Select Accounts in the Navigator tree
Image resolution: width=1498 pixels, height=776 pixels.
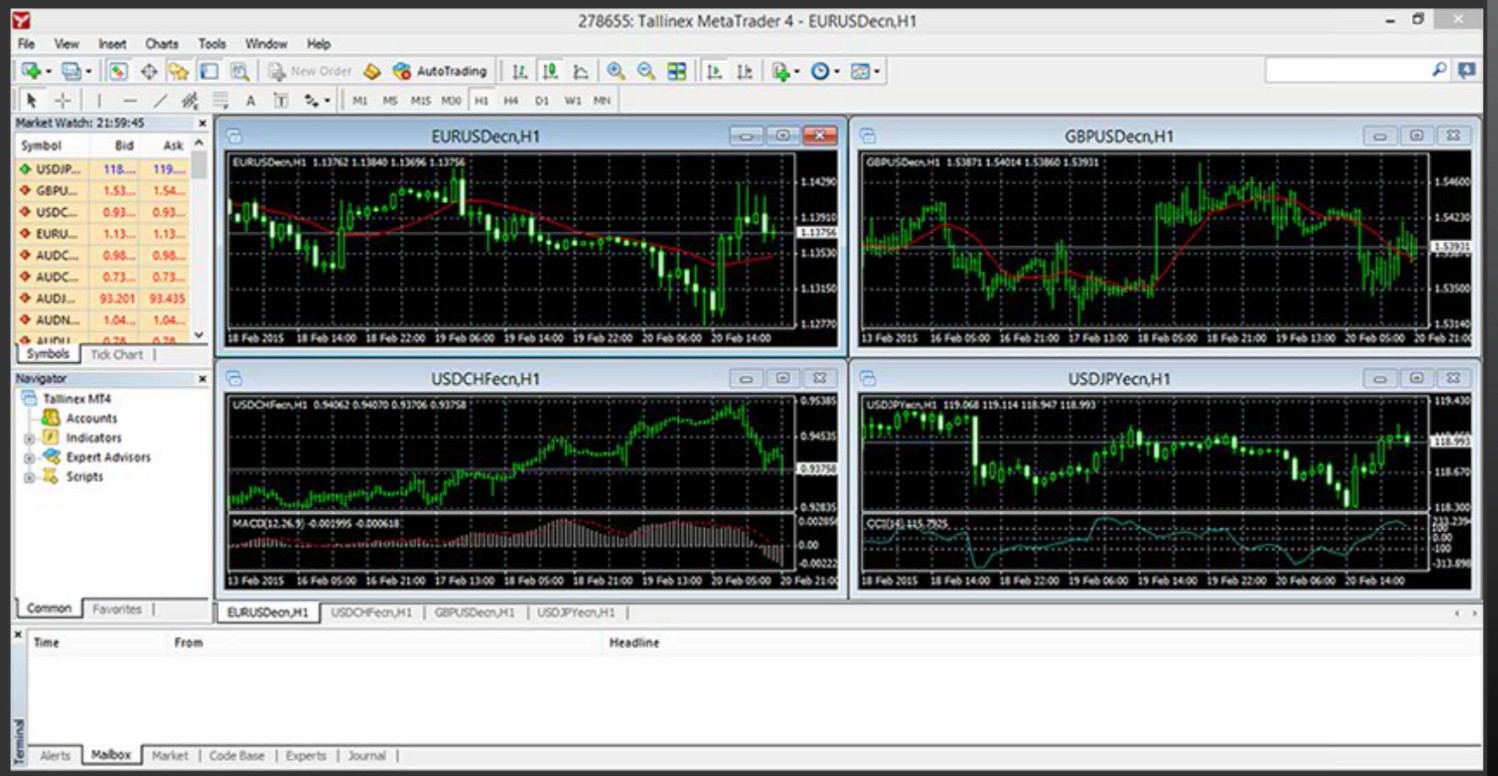point(91,419)
